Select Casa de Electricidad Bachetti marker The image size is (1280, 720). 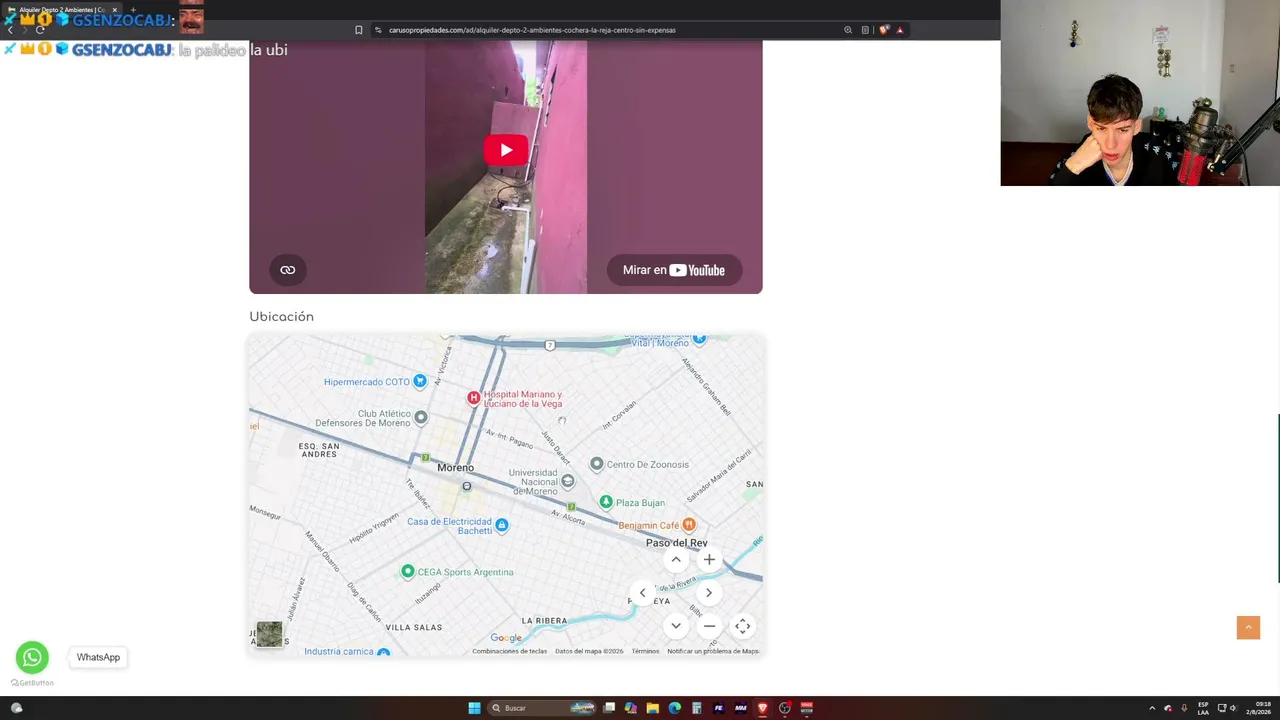(x=502, y=525)
